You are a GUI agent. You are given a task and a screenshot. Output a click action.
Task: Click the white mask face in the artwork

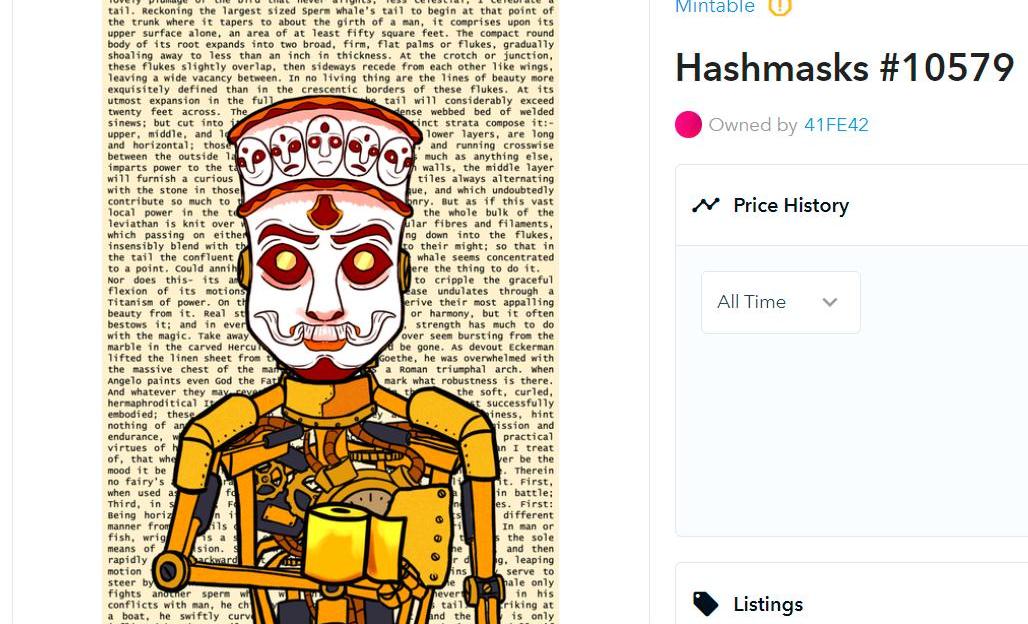tap(326, 282)
